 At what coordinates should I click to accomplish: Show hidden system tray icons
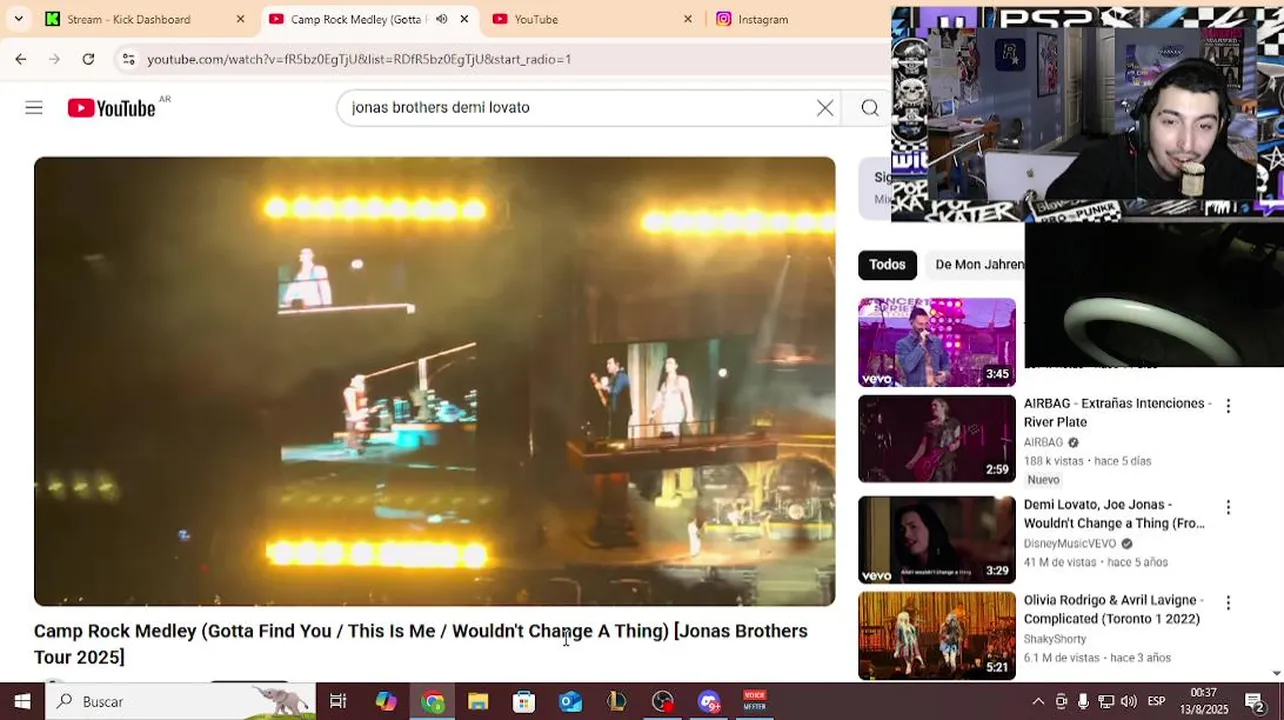(1038, 701)
